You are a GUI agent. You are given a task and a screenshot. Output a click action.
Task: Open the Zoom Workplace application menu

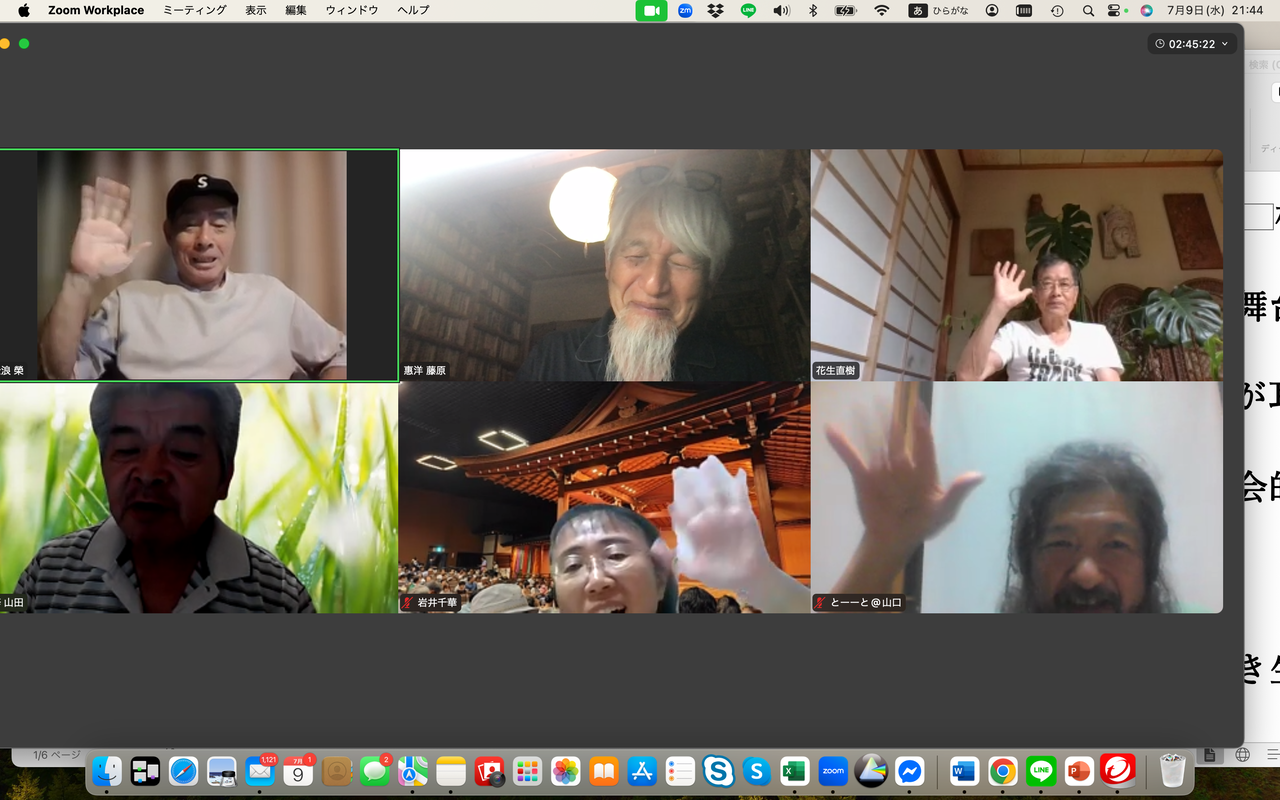tap(96, 10)
